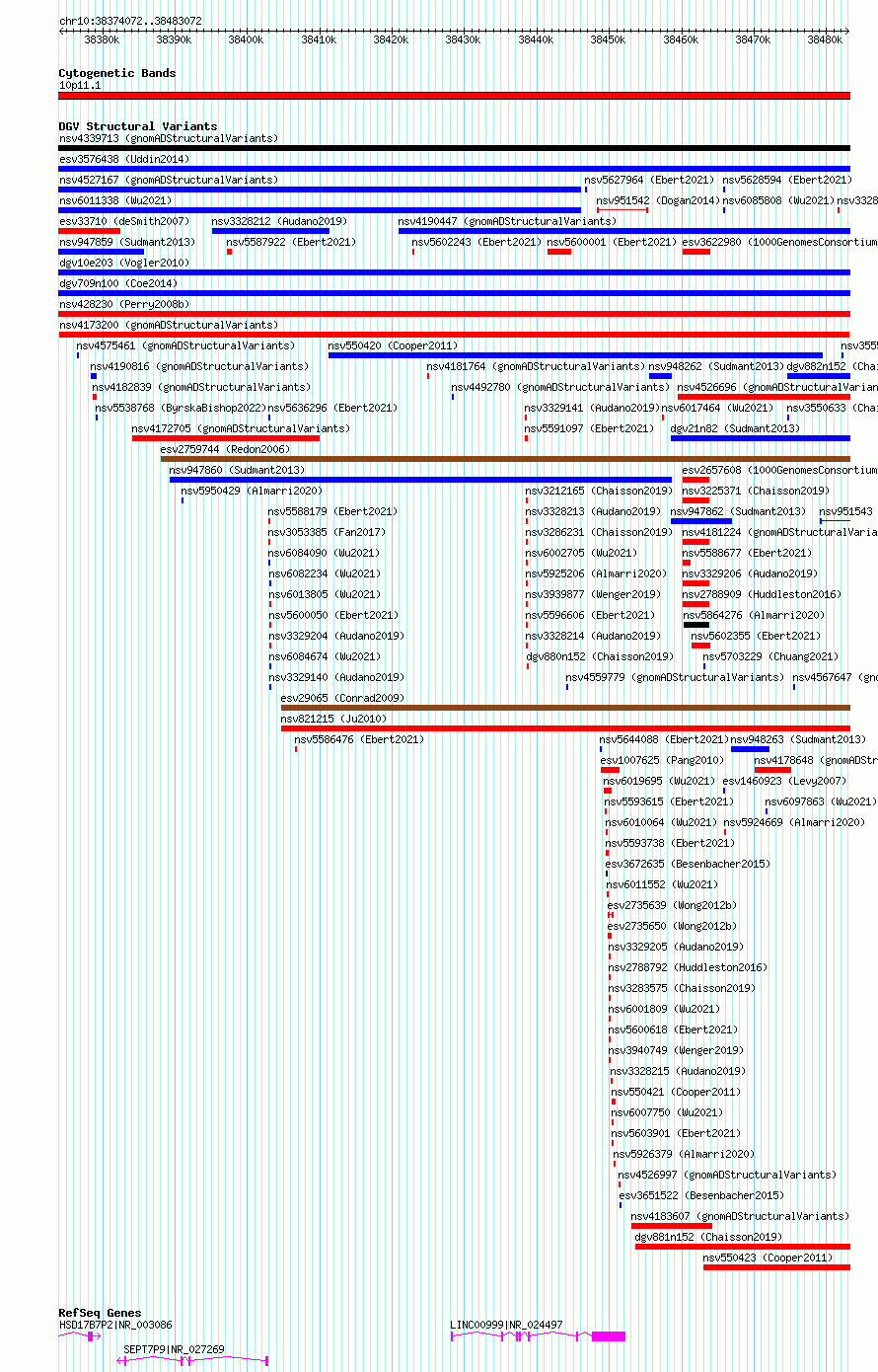878x1372 pixels.
Task: Click nsv2788909 (Huddleston2016) variant label
Action: click(x=762, y=594)
